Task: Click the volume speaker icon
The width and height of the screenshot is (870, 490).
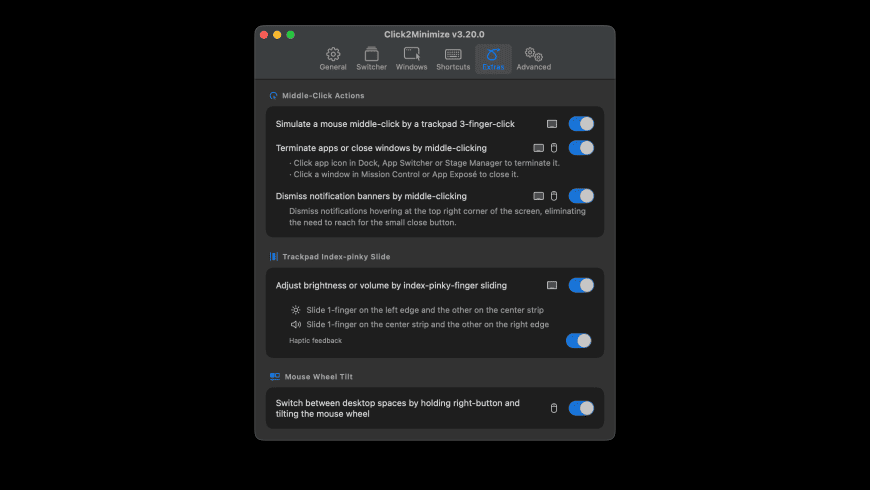Action: [296, 325]
